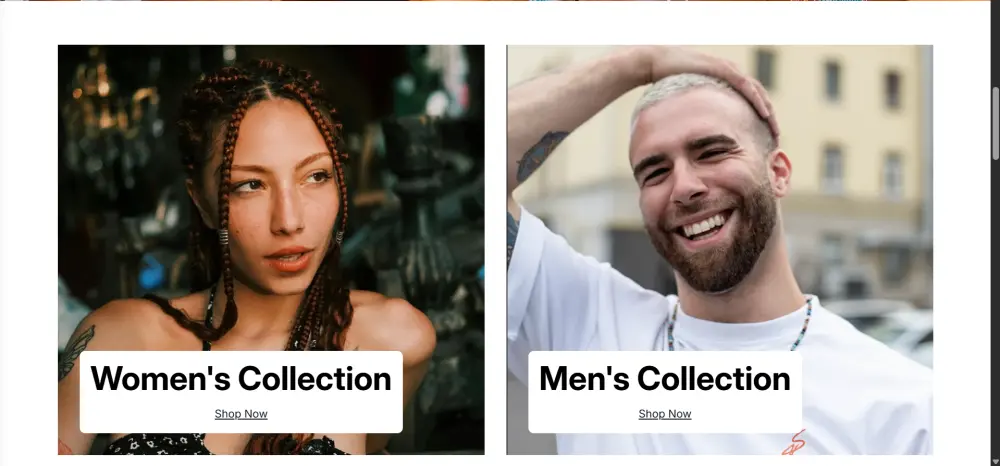Click the orange logo on white t-shirt
The width and height of the screenshot is (1000, 466).
794,443
